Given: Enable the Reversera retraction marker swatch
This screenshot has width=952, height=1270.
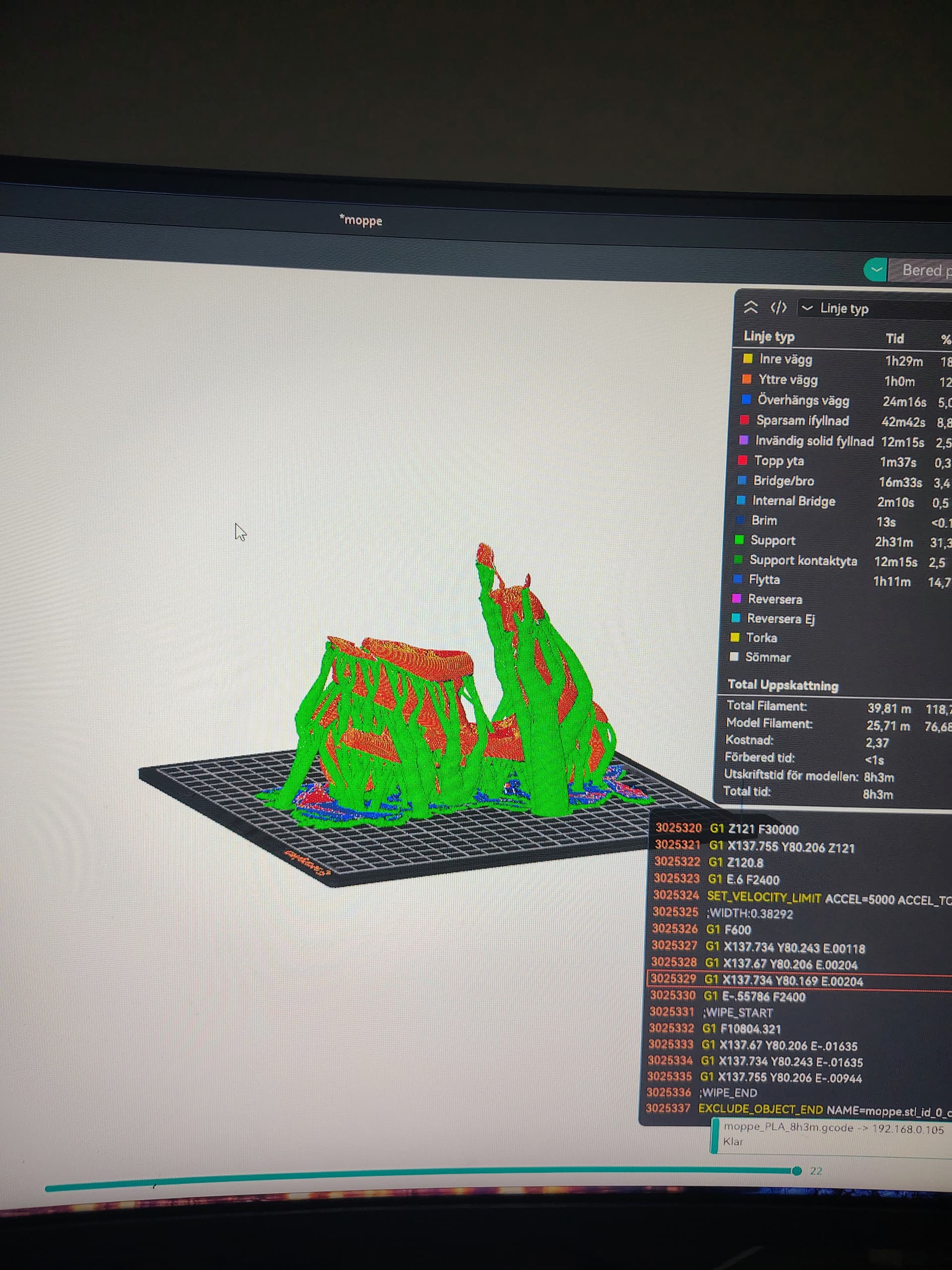Looking at the screenshot, I should pos(737,598).
